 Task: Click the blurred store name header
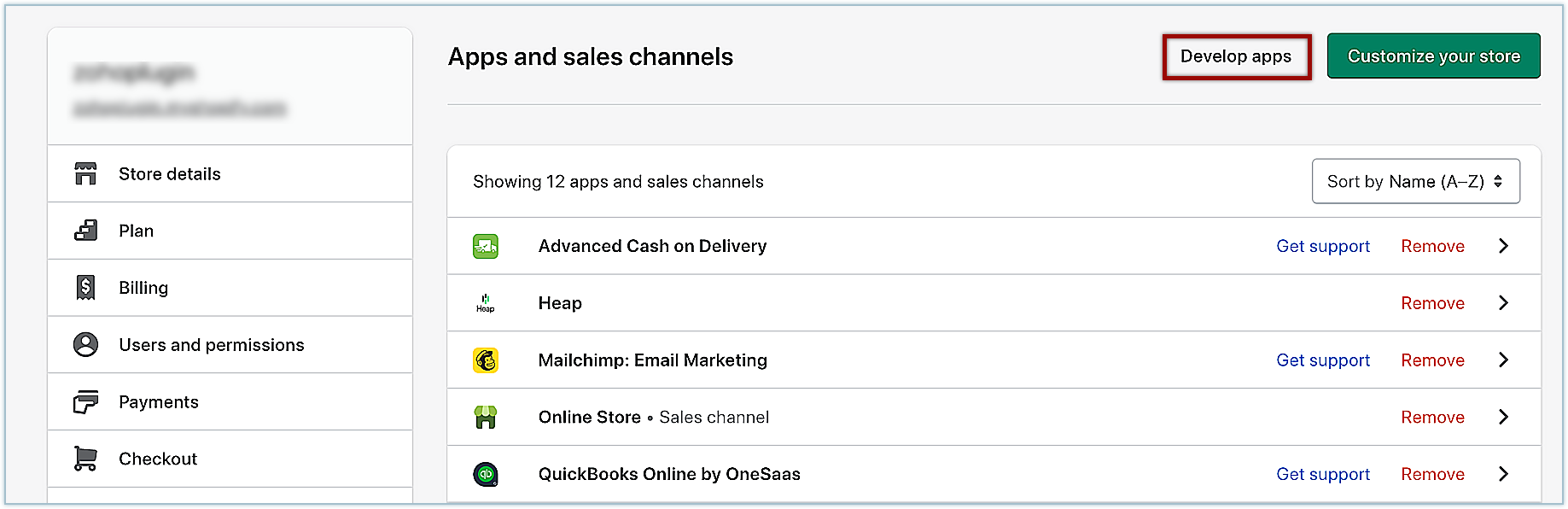click(x=134, y=73)
